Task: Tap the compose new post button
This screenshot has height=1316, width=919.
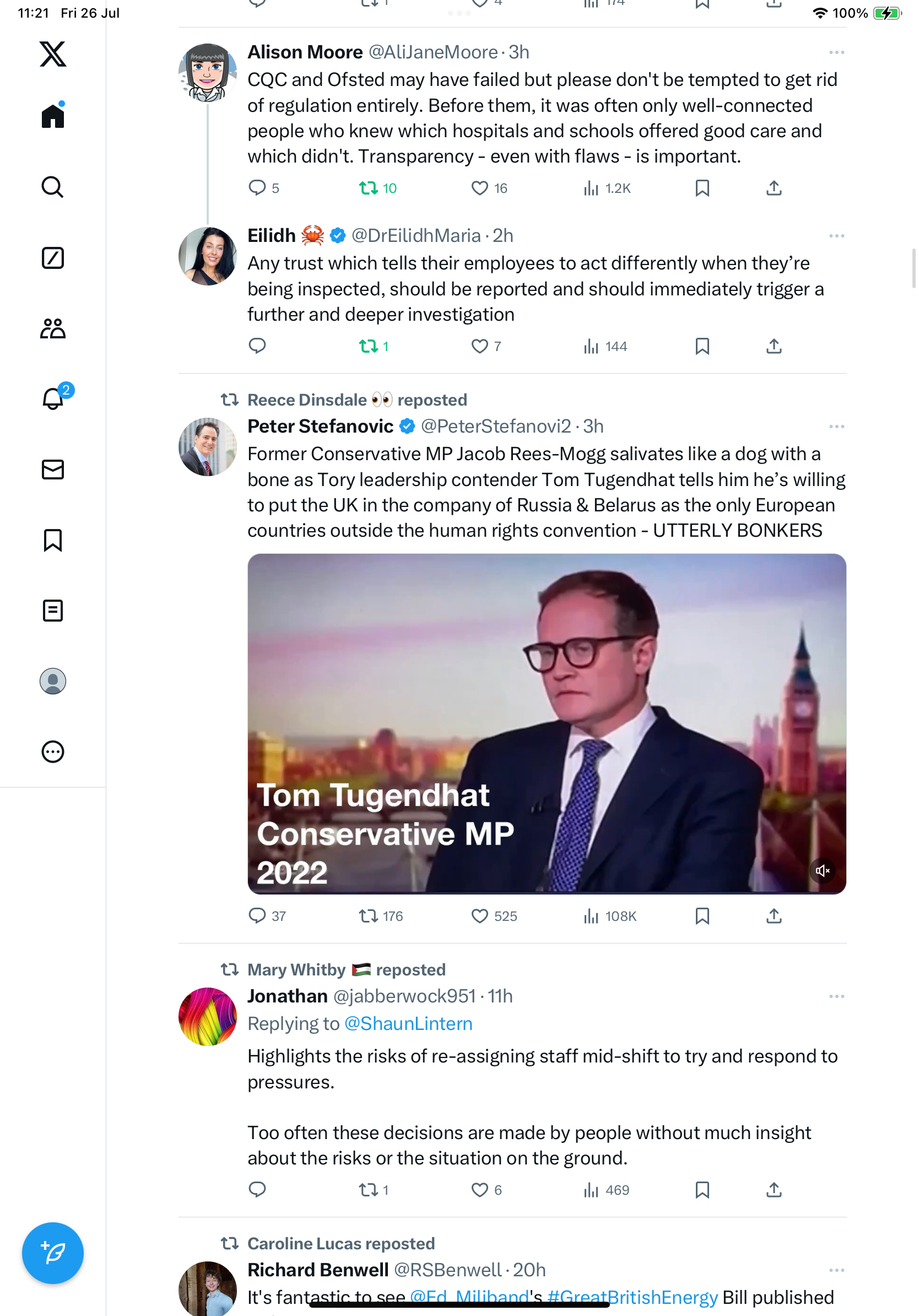Action: click(x=53, y=1253)
